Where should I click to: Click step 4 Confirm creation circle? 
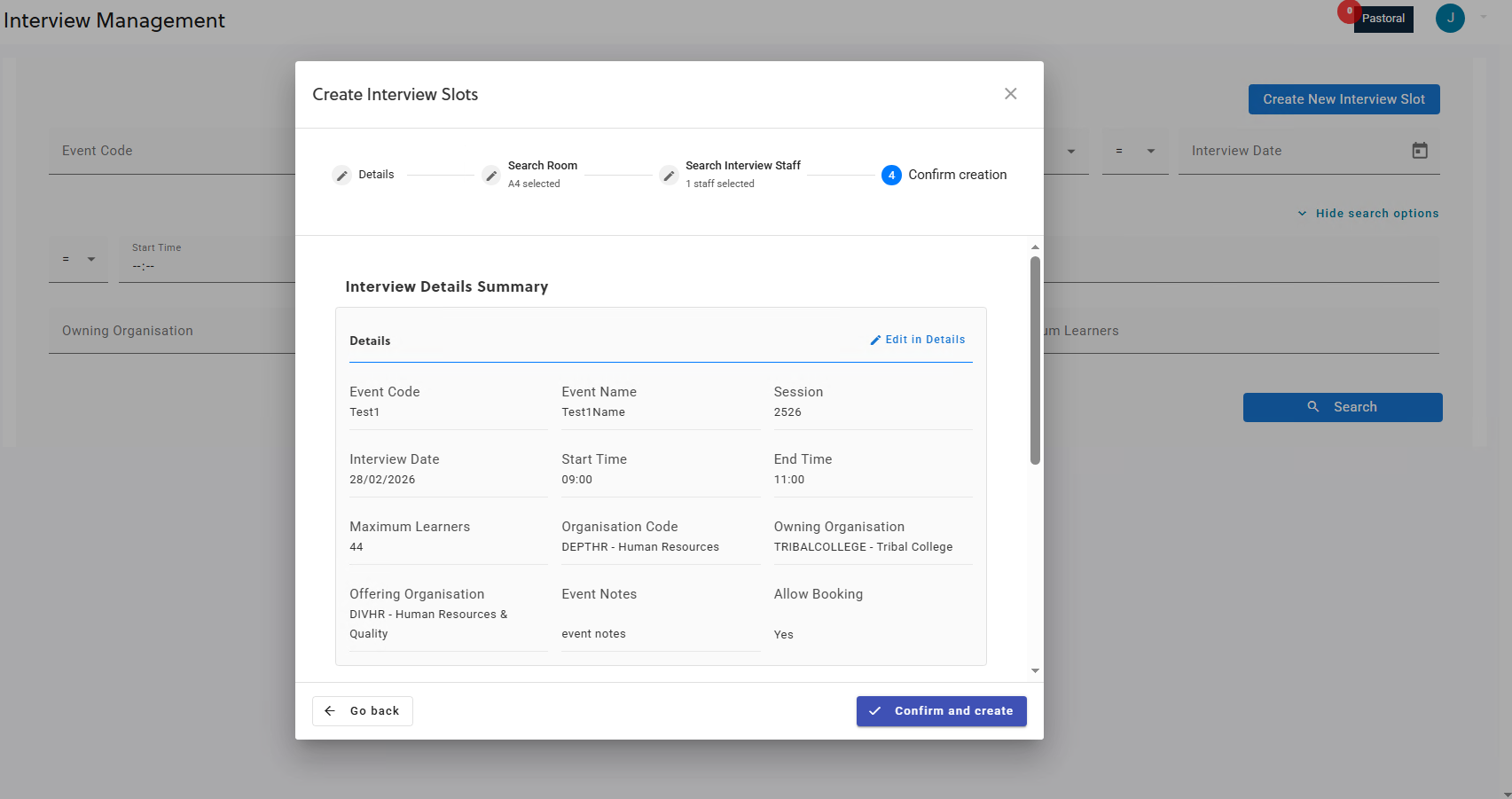click(891, 176)
